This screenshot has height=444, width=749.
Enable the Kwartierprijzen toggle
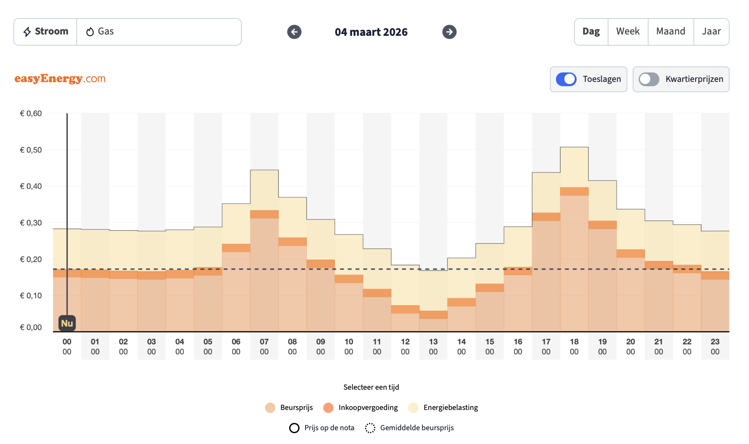(x=649, y=79)
